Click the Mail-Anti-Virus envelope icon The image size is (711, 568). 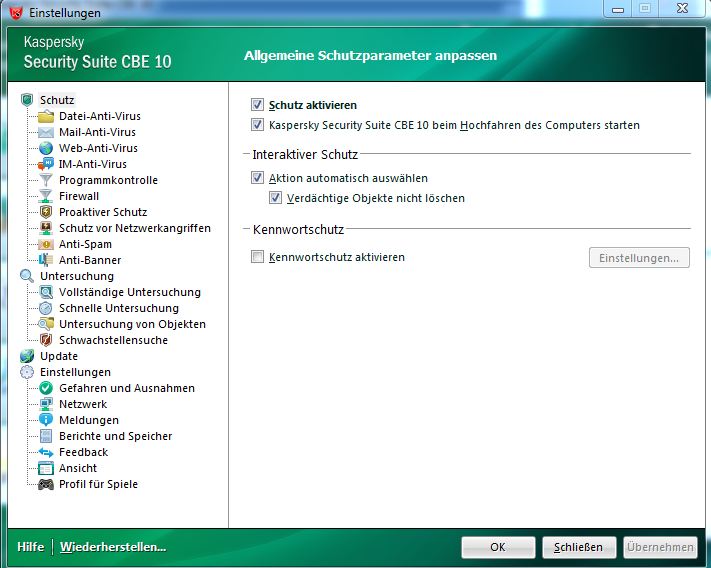(46, 132)
